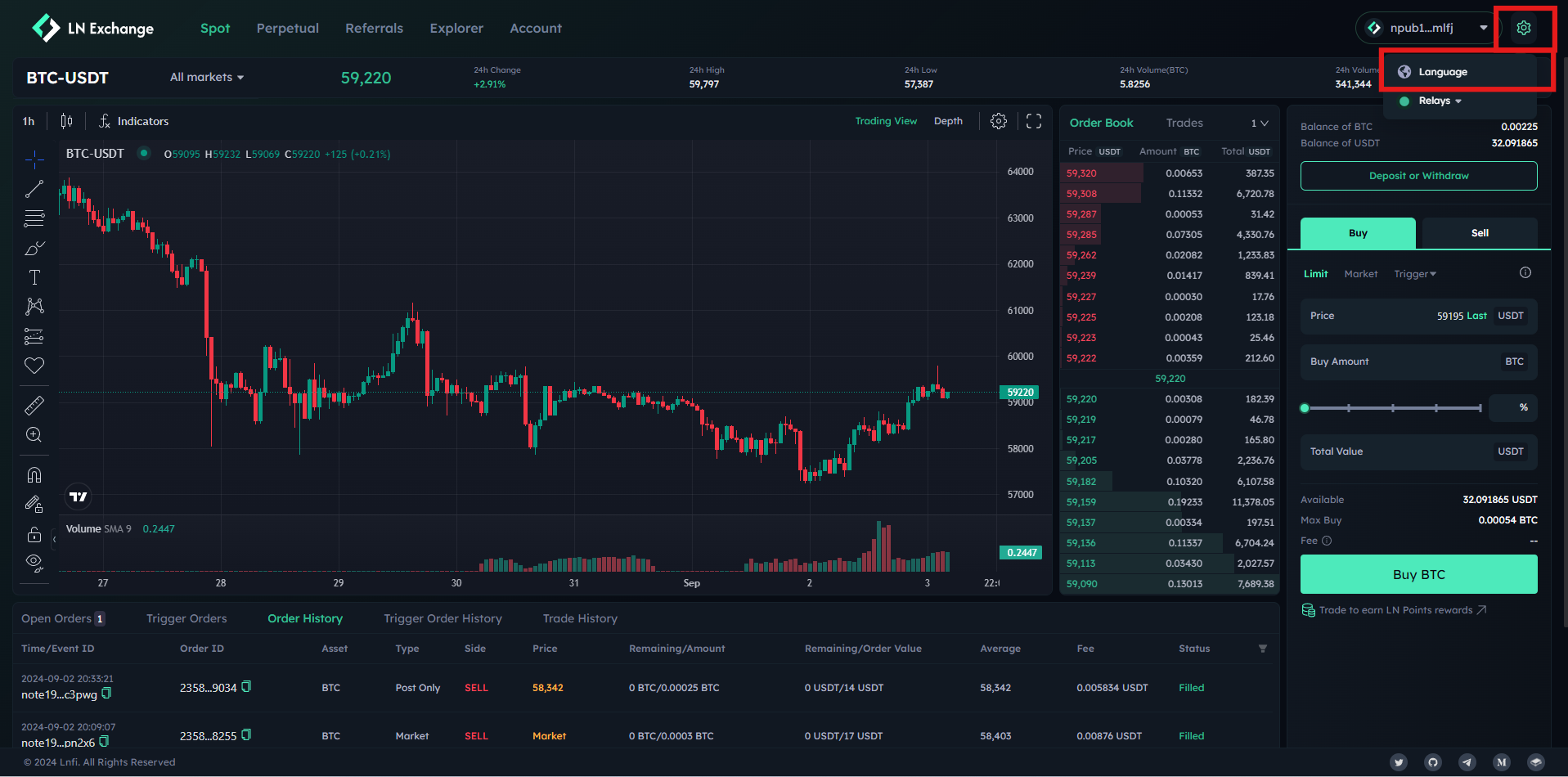This screenshot has width=1568, height=777.
Task: Toggle the hide drawings eye icon
Action: point(34,562)
